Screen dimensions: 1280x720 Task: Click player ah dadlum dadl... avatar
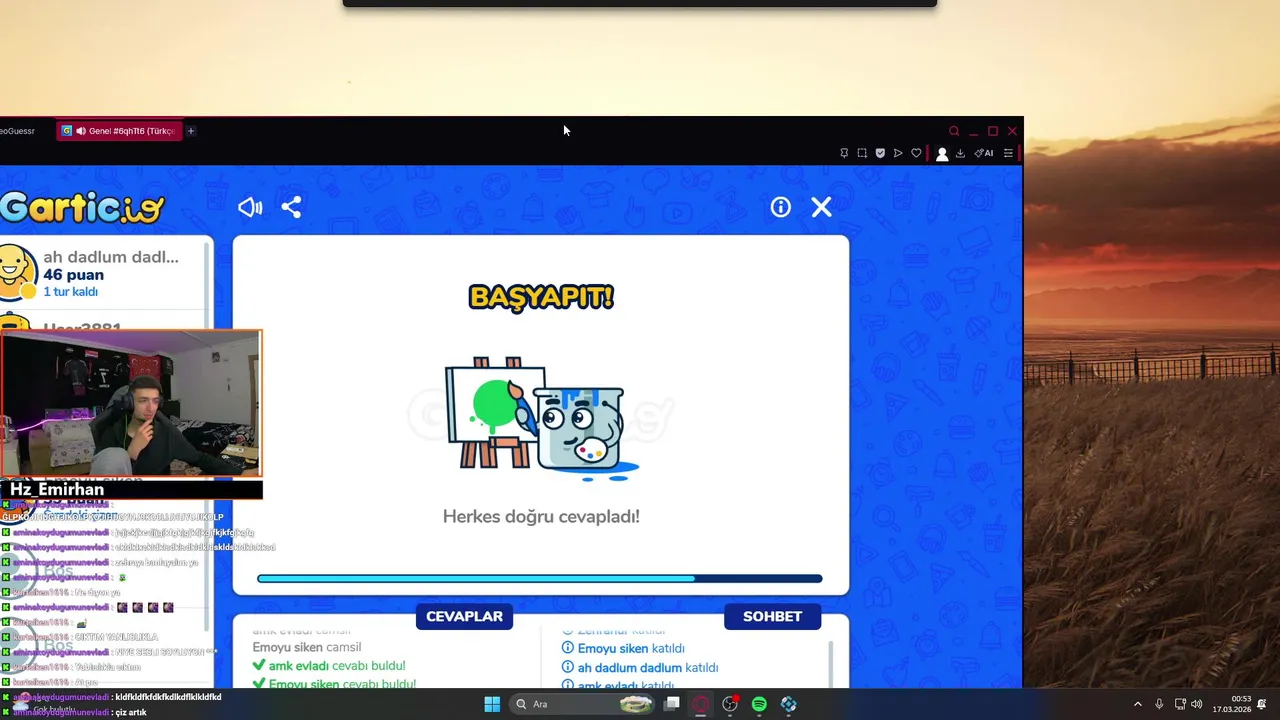pos(16,272)
